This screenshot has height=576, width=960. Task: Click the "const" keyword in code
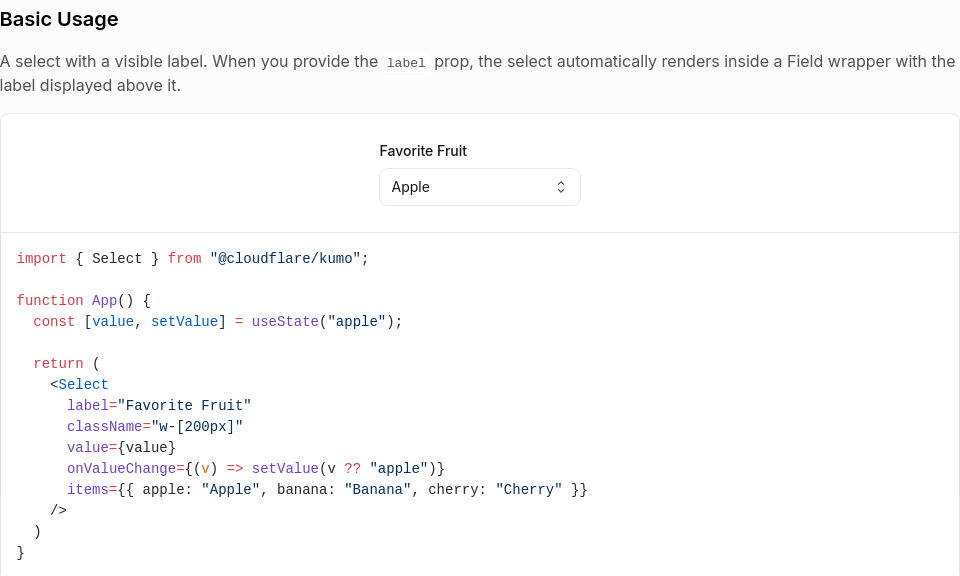pyautogui.click(x=54, y=322)
